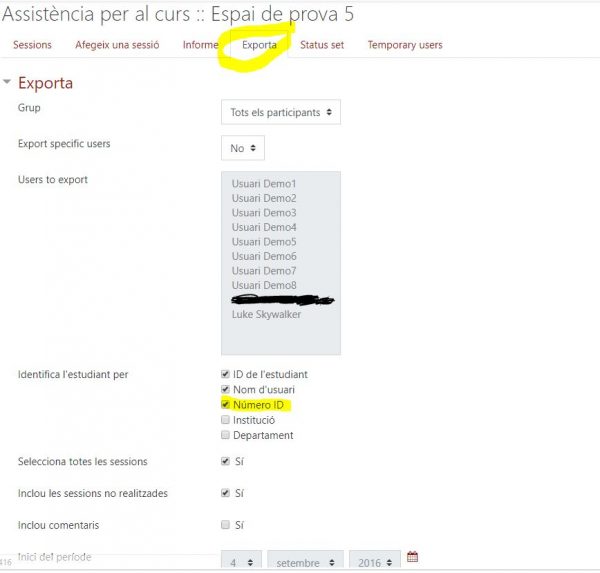Open the 'setembre' month dropdown

coord(305,562)
